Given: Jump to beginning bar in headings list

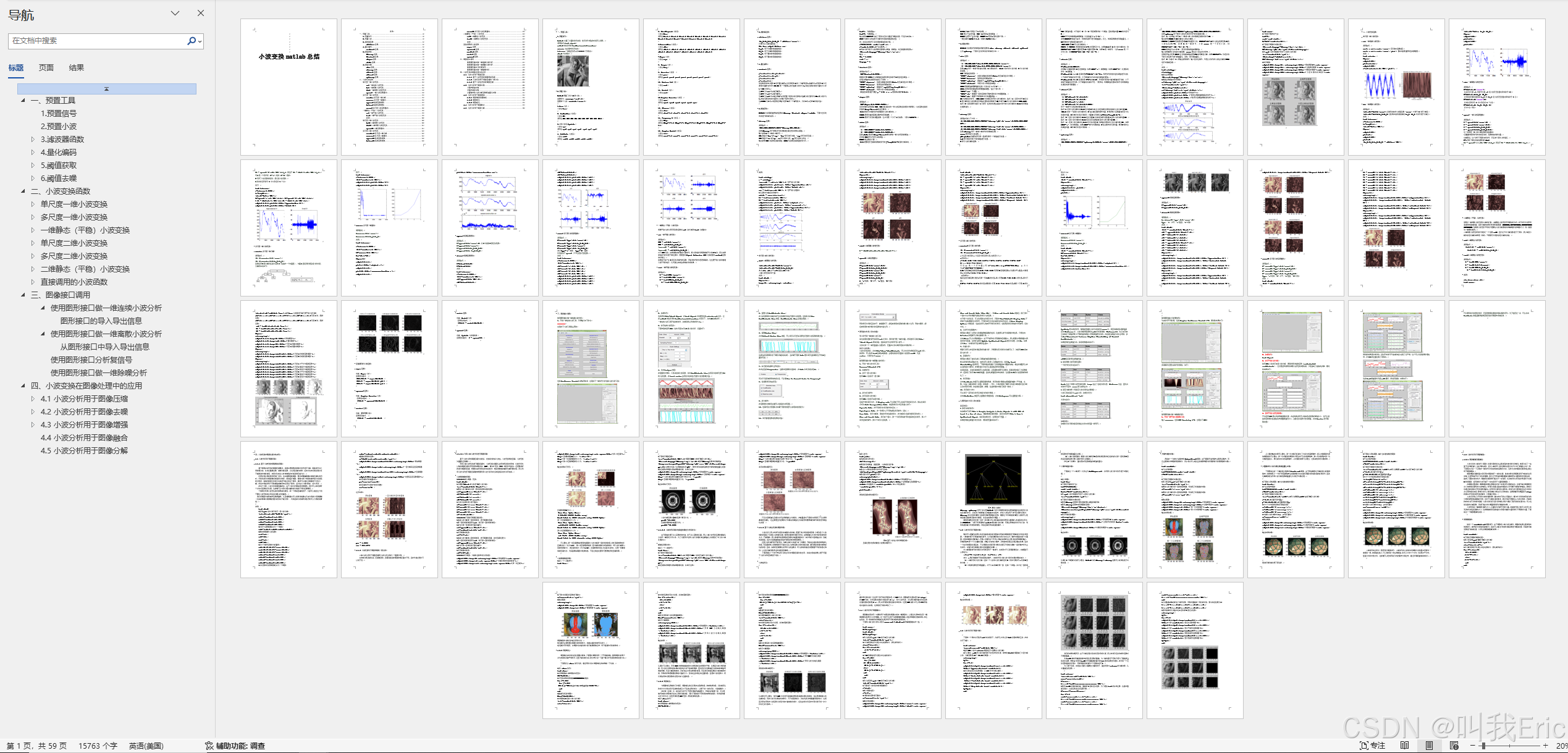Looking at the screenshot, I should point(107,89).
